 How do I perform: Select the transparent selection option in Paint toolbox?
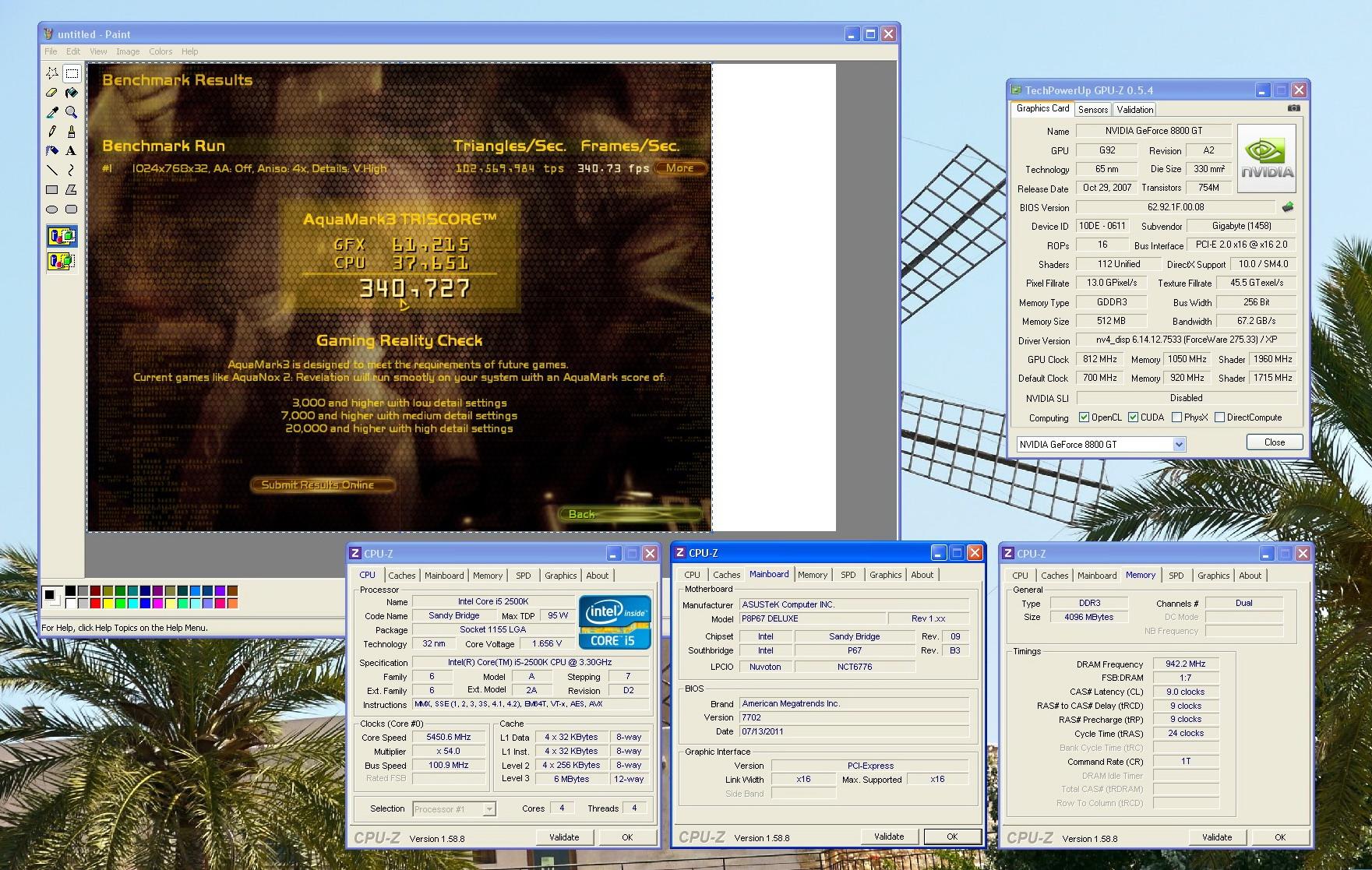click(x=62, y=261)
